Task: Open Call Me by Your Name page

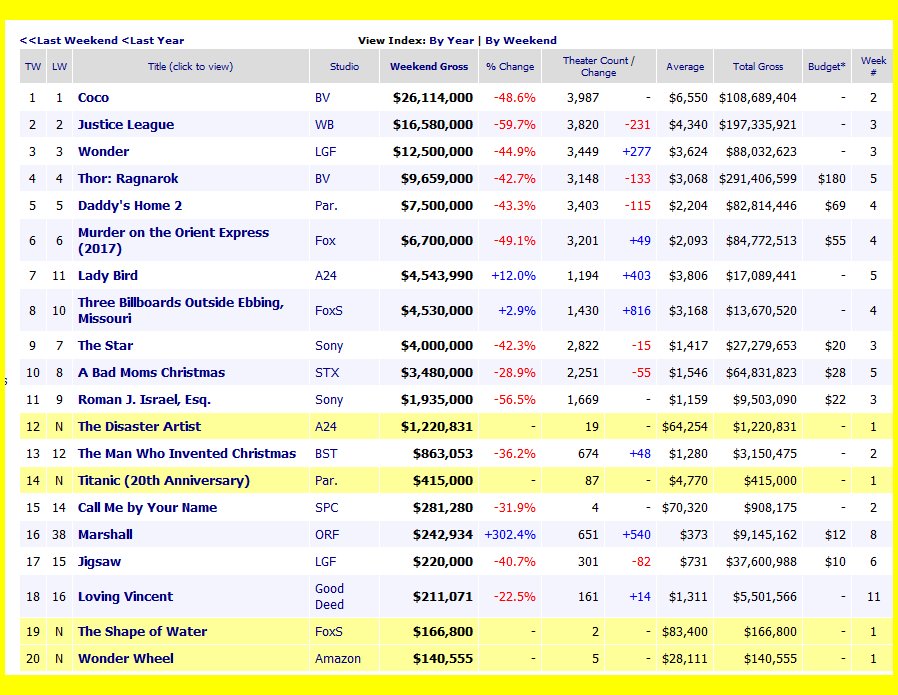Action: [x=148, y=508]
